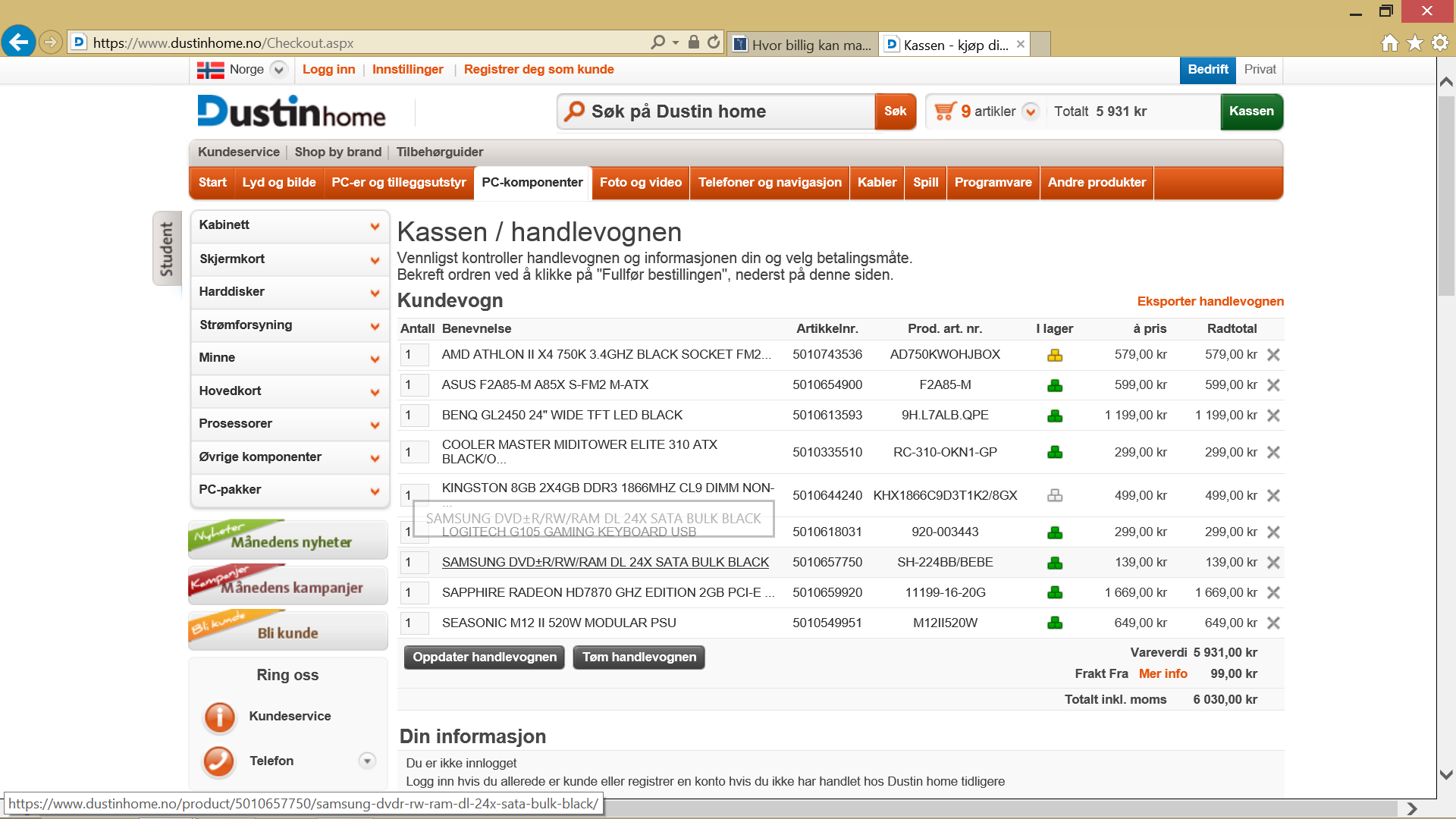Click the shopping cart icon
The height and width of the screenshot is (819, 1456).
[944, 111]
